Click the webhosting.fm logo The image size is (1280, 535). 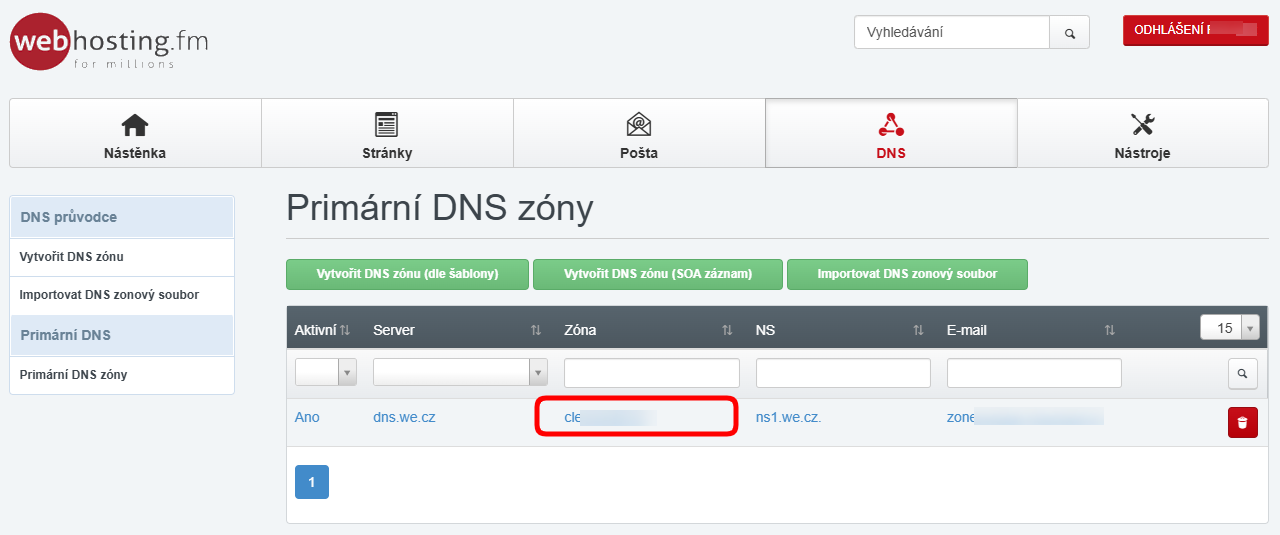[108, 42]
